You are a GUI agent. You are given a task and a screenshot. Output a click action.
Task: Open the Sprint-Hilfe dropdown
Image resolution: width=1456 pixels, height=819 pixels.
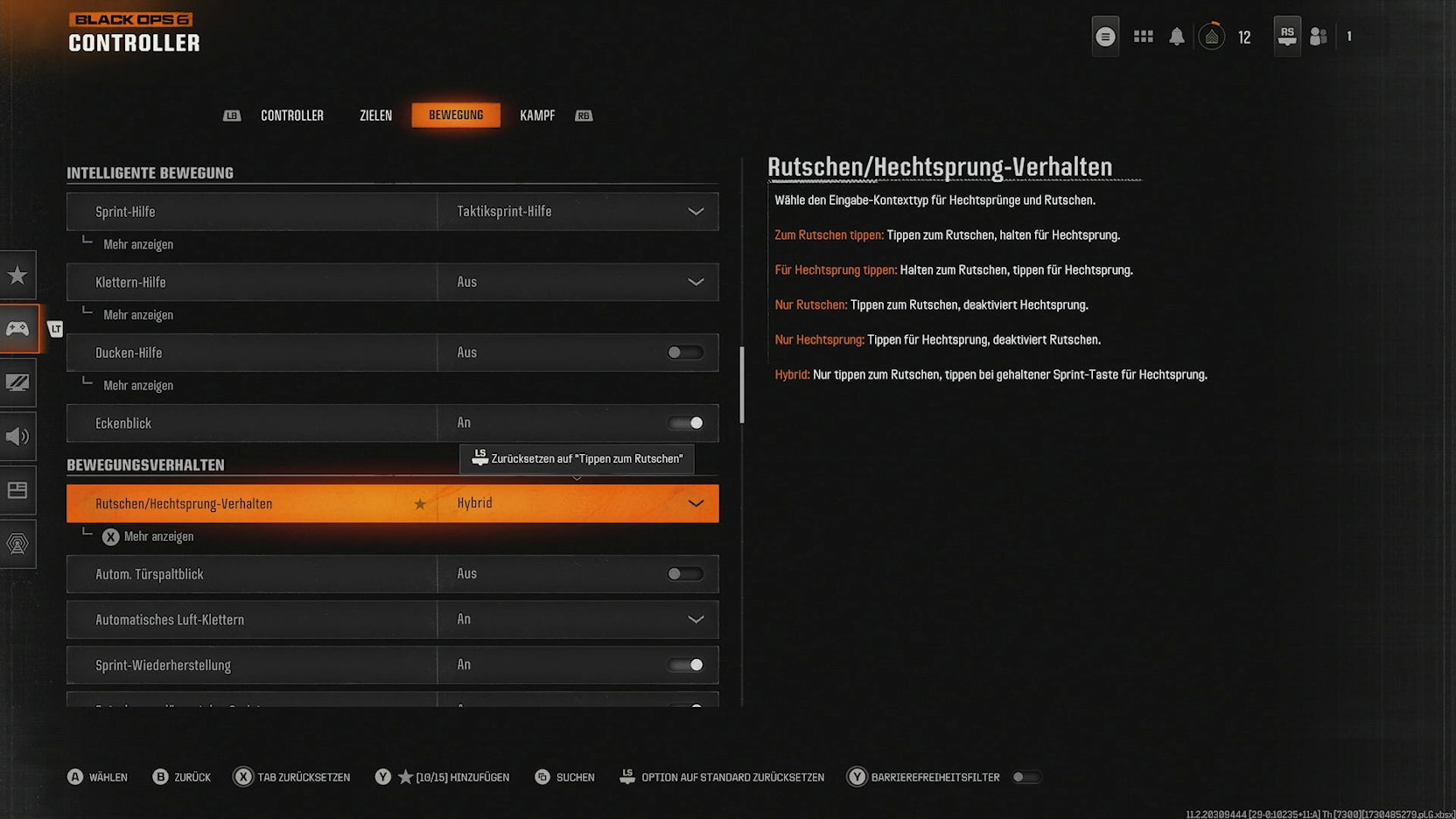point(577,212)
